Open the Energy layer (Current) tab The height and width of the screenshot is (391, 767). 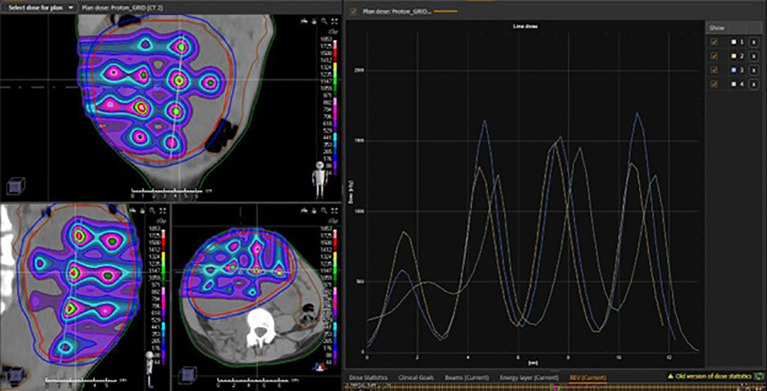[x=529, y=377]
